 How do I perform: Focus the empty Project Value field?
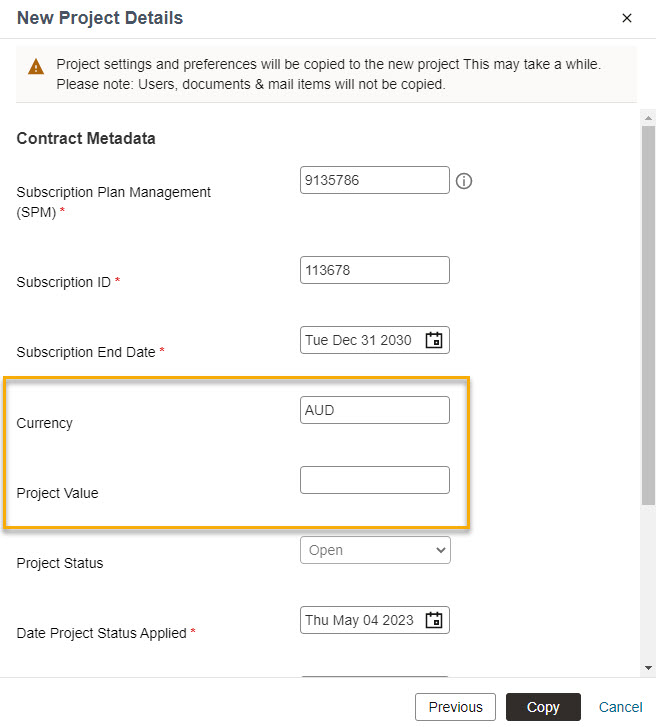tap(374, 480)
